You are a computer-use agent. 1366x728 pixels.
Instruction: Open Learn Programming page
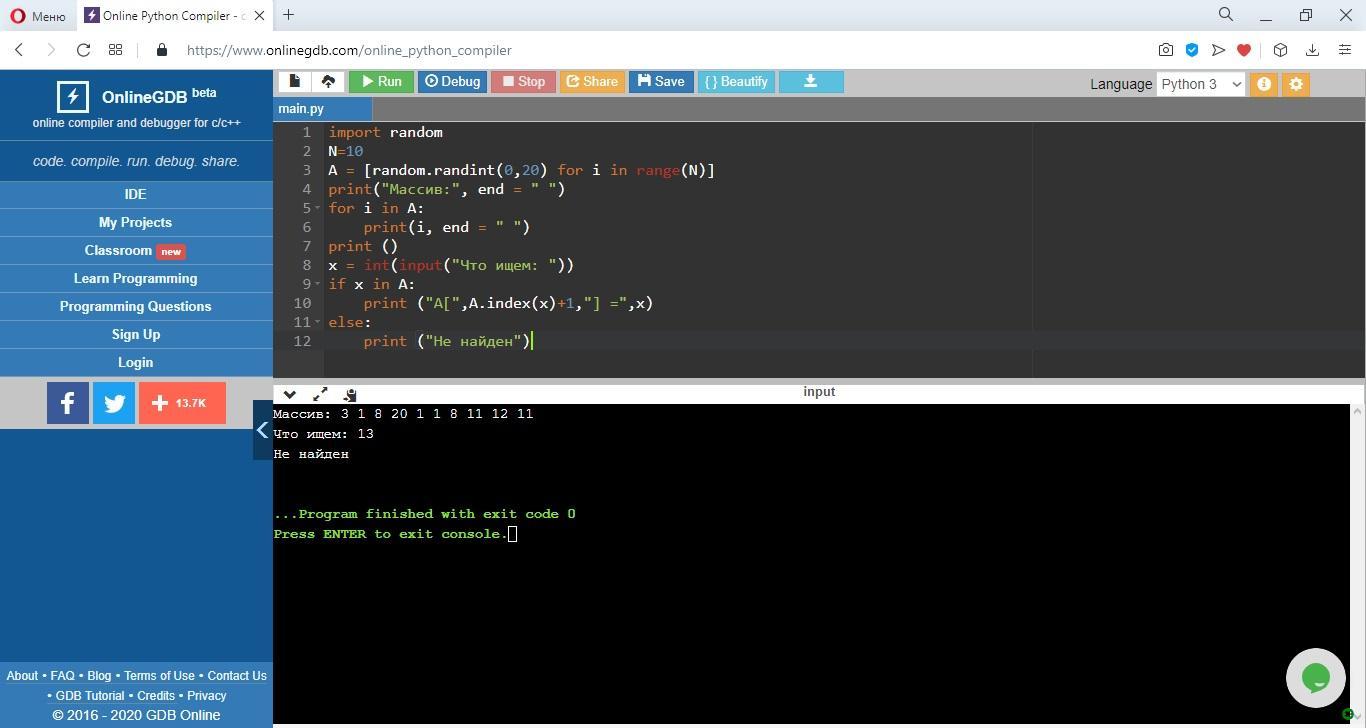(136, 278)
